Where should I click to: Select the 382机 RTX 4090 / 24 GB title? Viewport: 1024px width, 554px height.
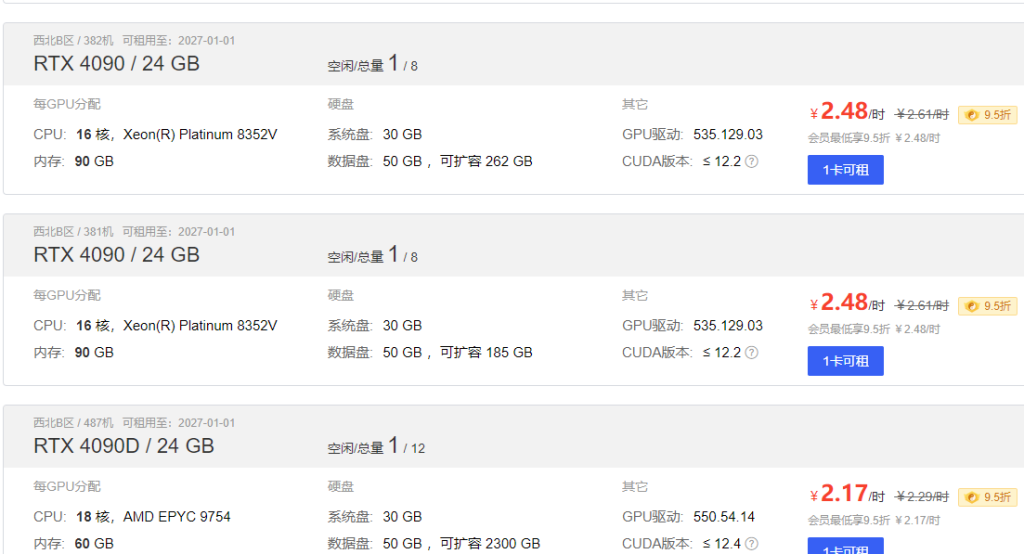pyautogui.click(x=116, y=64)
